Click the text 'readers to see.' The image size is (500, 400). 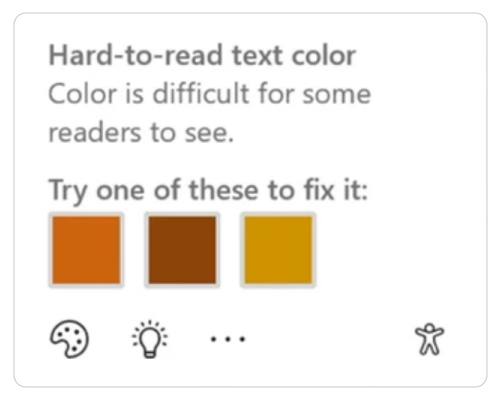click(x=141, y=133)
